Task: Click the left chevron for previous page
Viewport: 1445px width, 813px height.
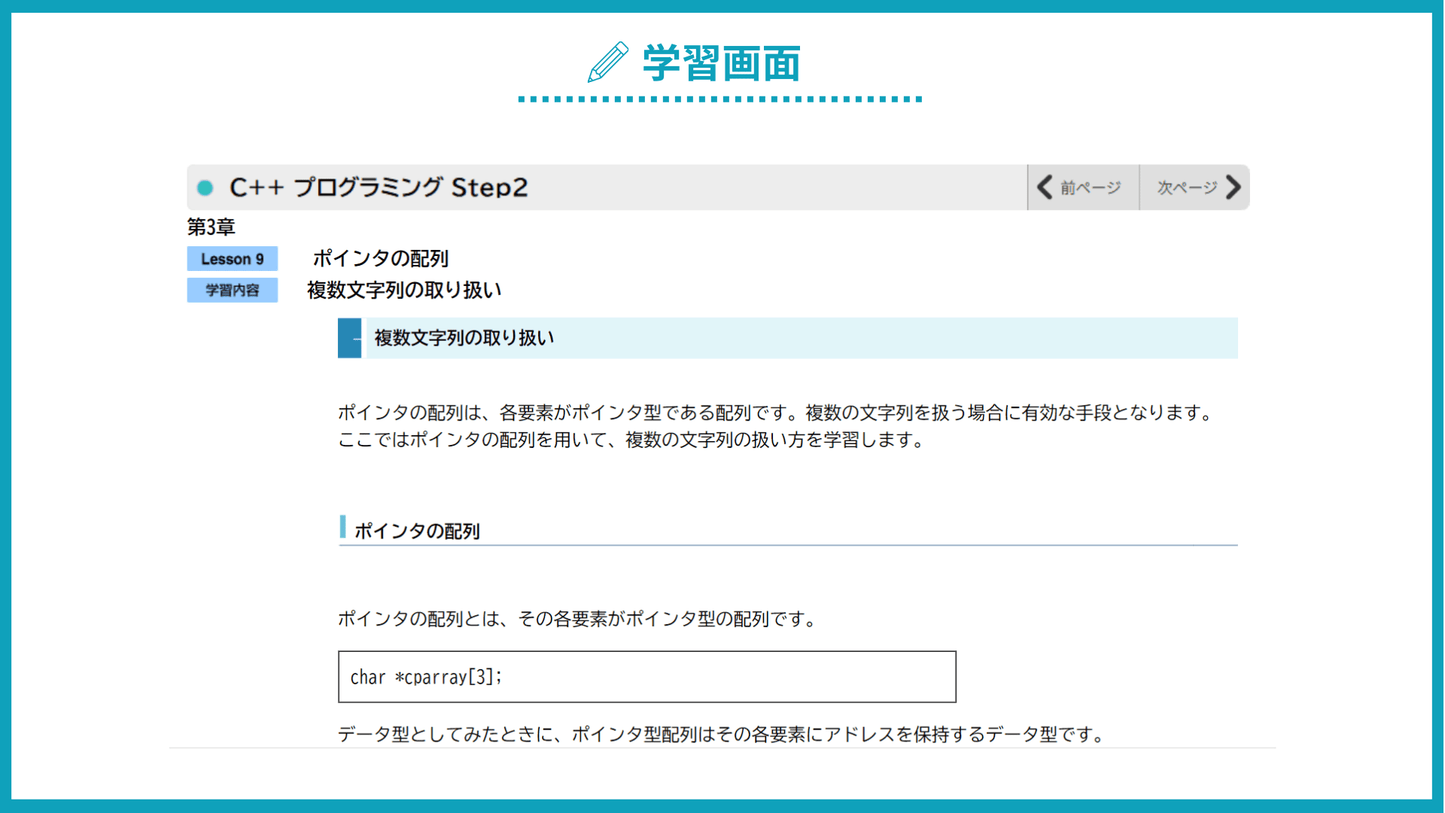Action: click(x=1045, y=187)
